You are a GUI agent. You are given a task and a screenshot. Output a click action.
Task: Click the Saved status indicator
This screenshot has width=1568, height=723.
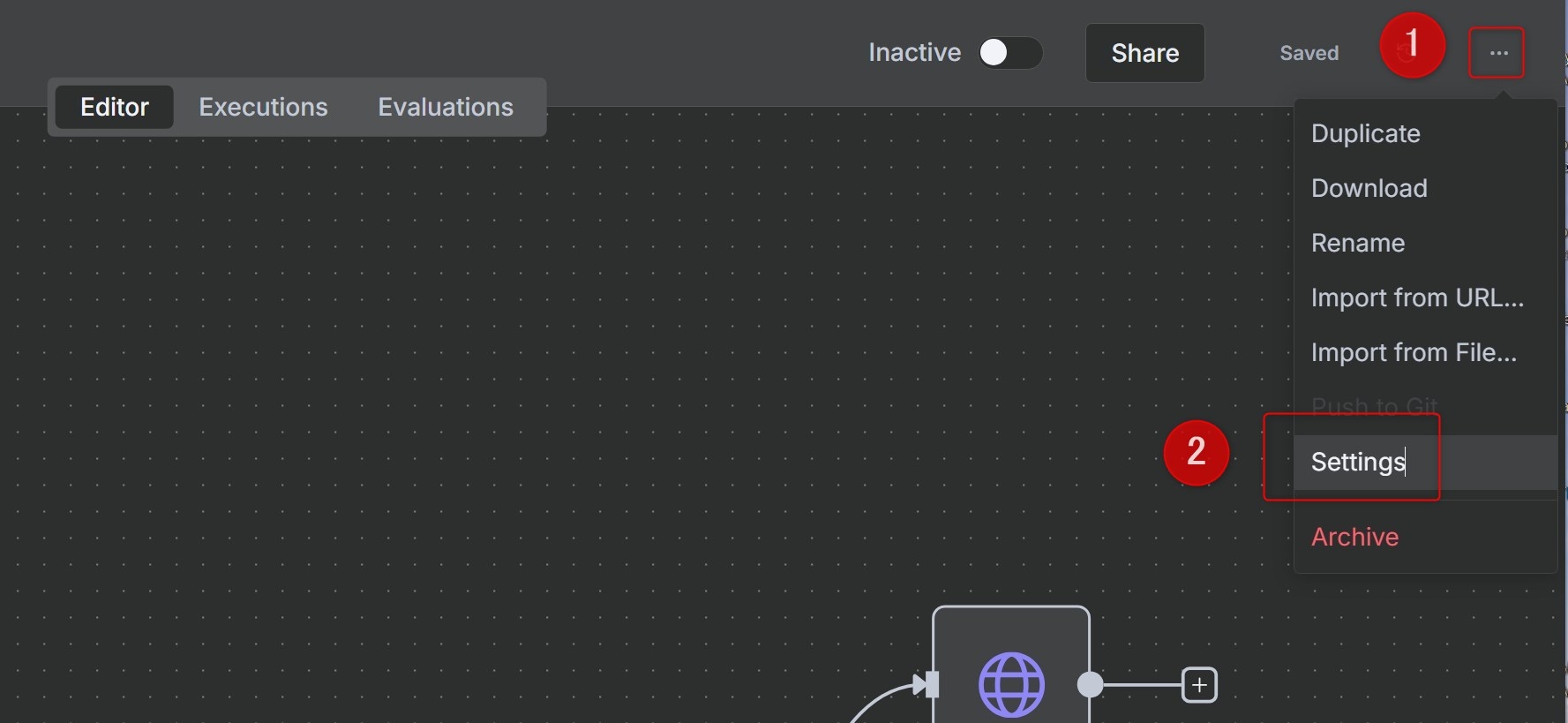point(1309,53)
